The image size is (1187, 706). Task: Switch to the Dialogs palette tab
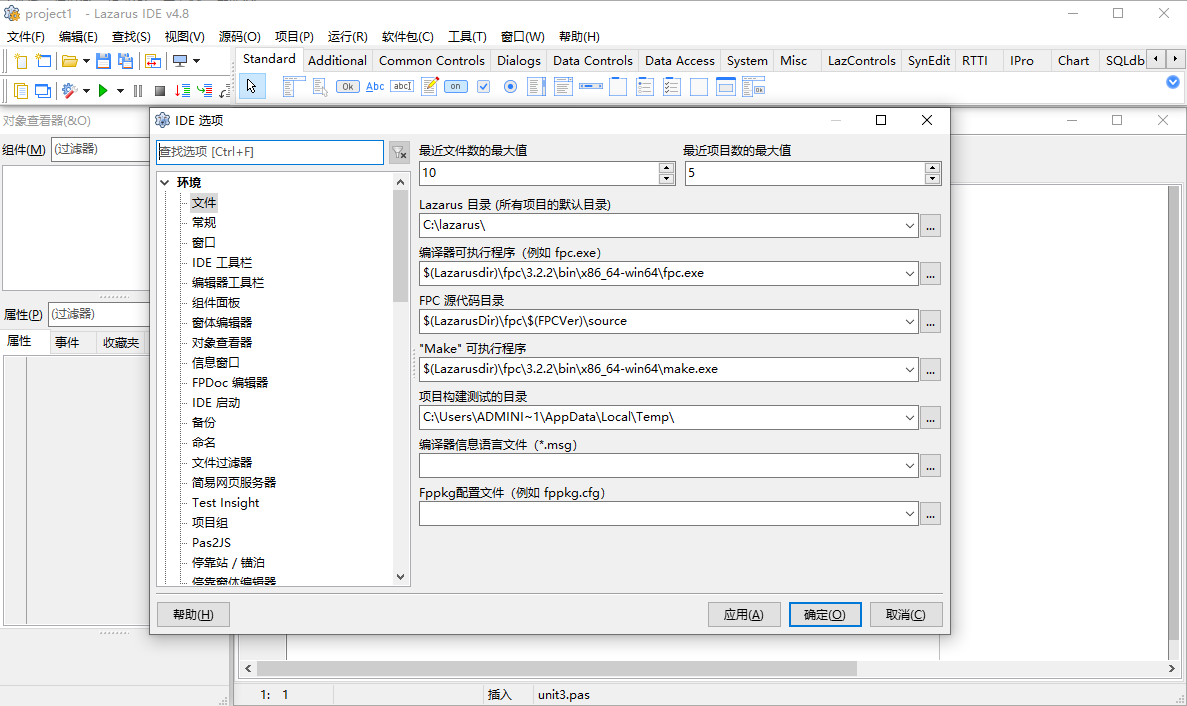[519, 61]
